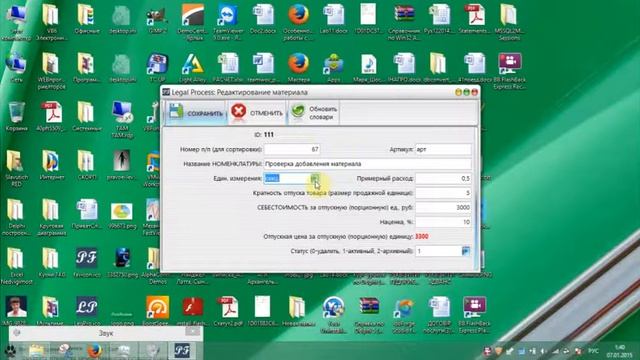
Task: Click the Примерный расход field
Action: [x=443, y=178]
